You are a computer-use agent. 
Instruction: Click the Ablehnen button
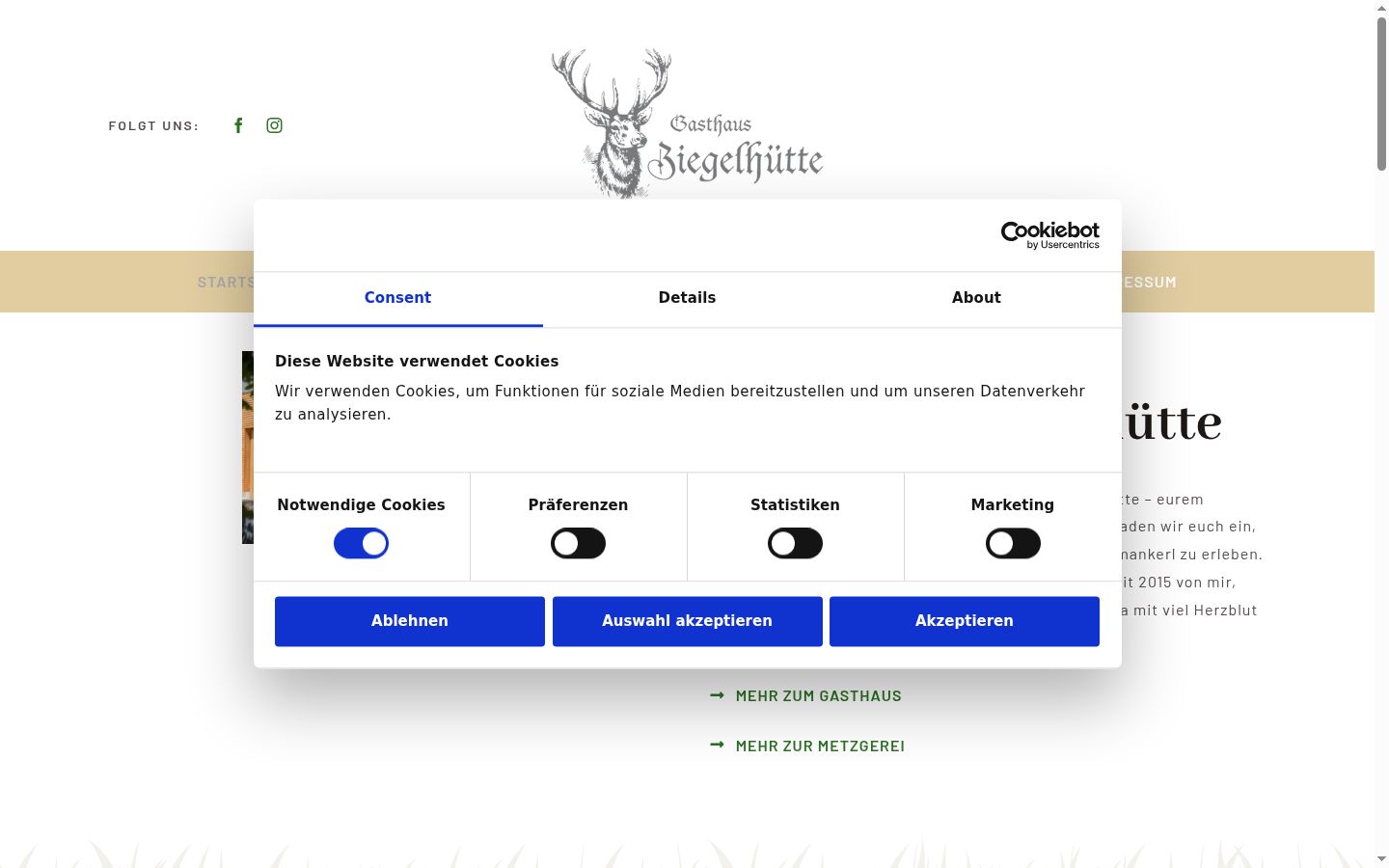click(x=410, y=621)
